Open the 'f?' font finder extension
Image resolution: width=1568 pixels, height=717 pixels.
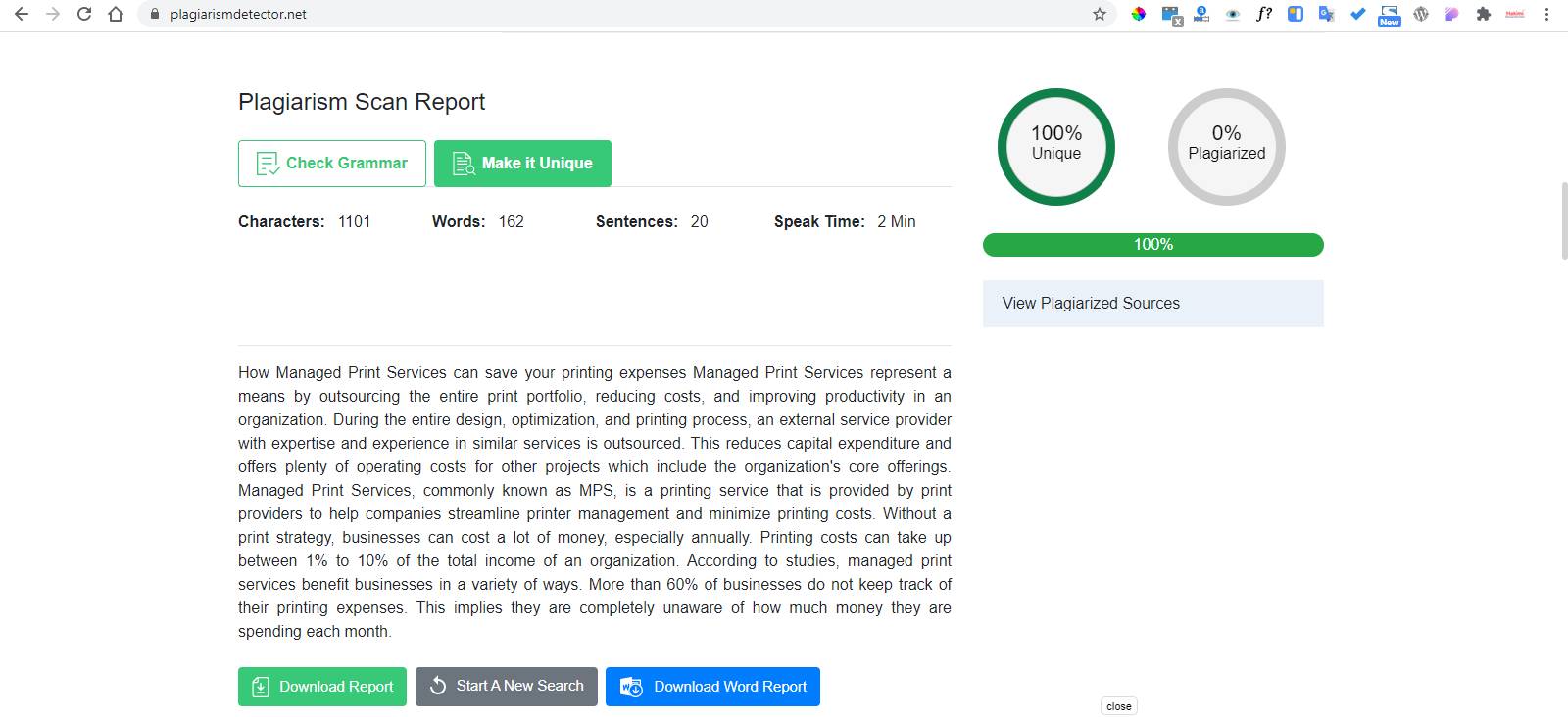(x=1264, y=14)
